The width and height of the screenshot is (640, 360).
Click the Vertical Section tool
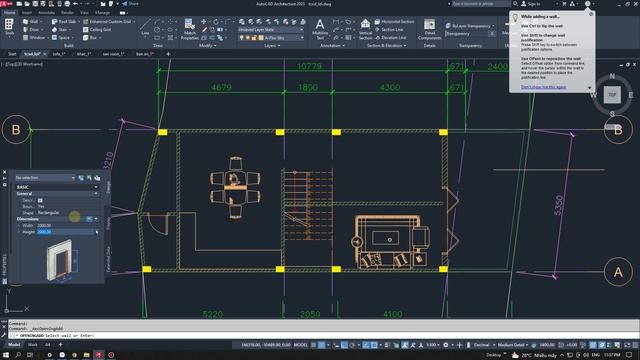[365, 29]
